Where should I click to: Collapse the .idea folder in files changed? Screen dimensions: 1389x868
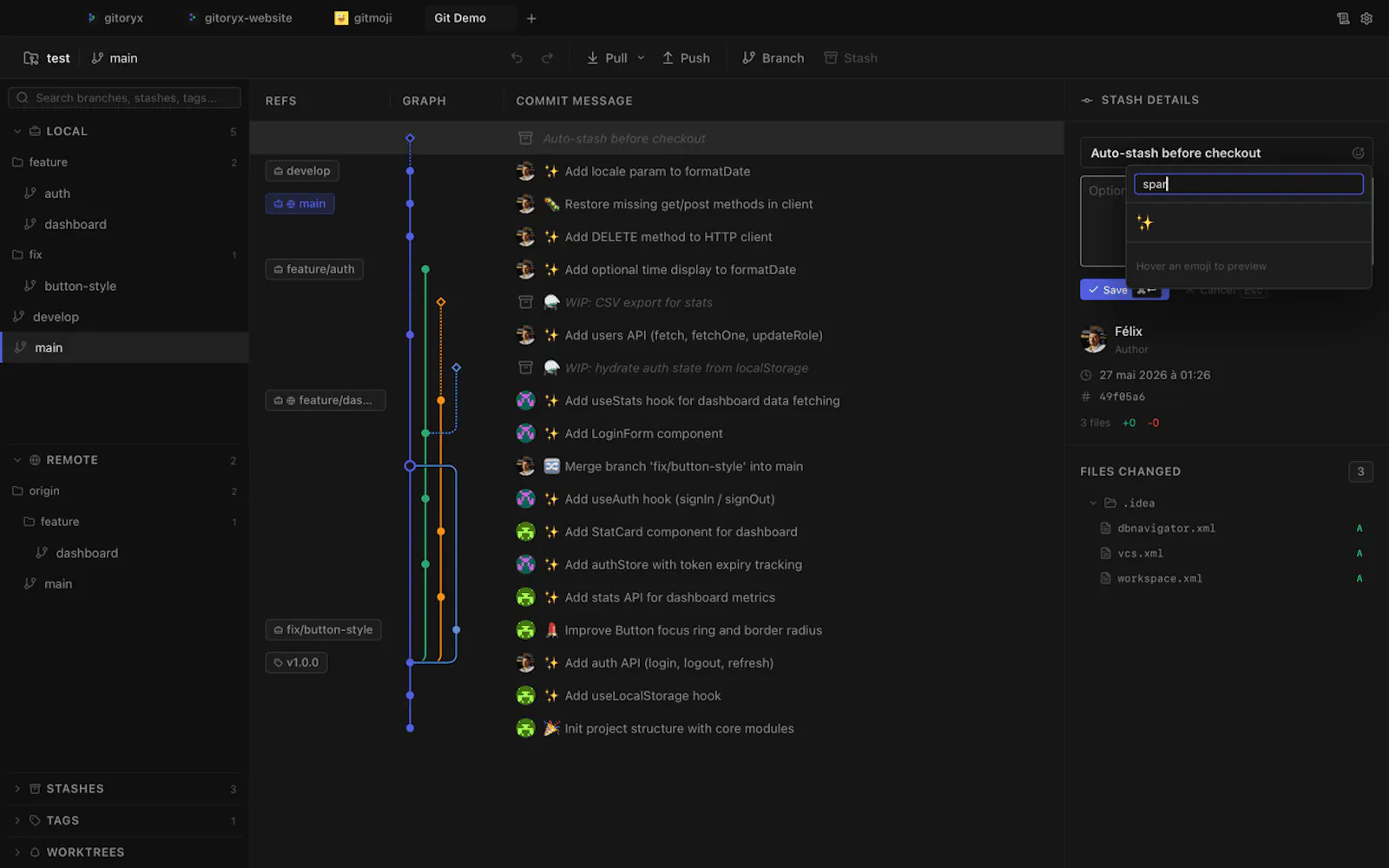pyautogui.click(x=1093, y=503)
